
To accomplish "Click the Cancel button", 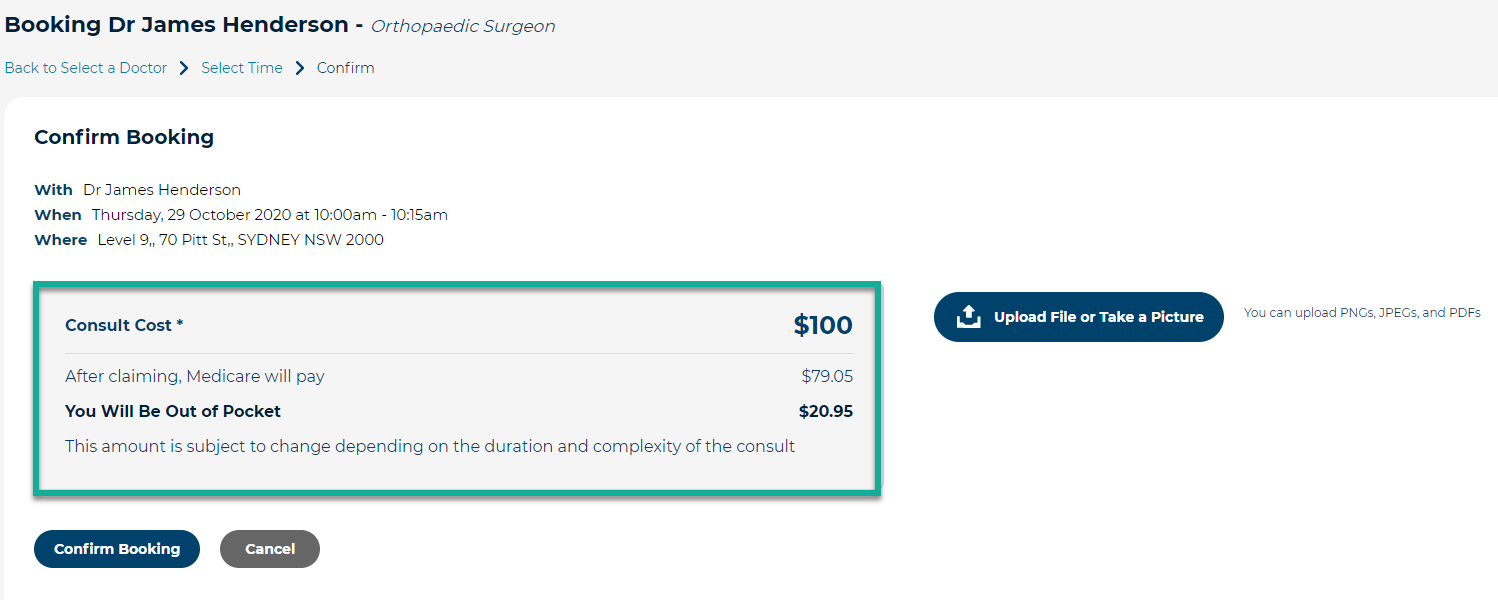I will point(269,548).
